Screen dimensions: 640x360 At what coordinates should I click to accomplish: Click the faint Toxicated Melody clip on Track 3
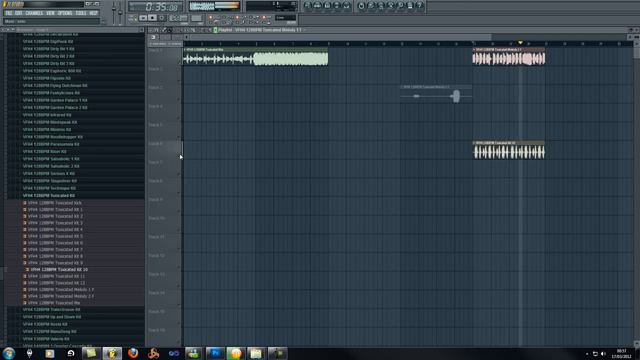pyautogui.click(x=436, y=94)
